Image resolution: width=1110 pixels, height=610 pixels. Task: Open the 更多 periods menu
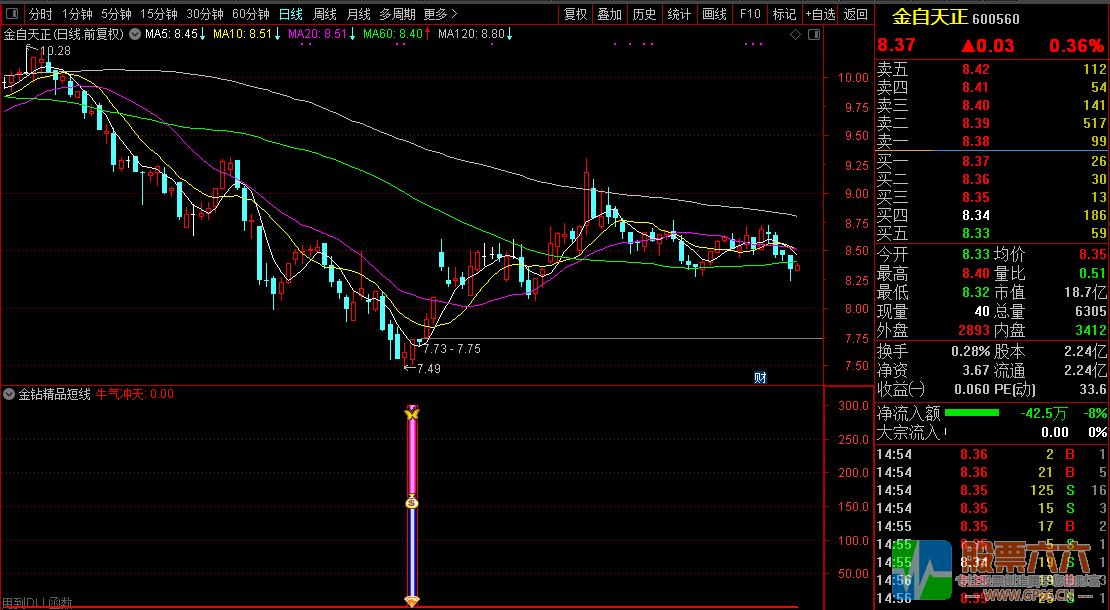[440, 14]
